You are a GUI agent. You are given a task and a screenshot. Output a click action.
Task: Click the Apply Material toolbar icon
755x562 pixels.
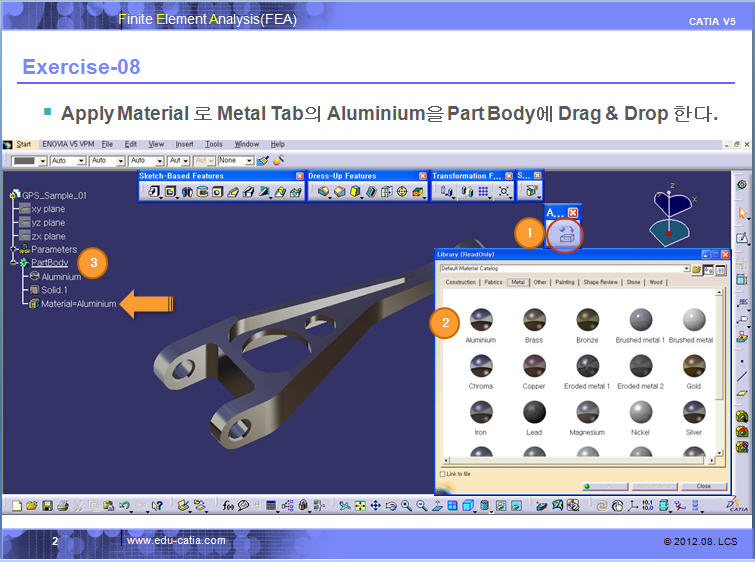click(x=566, y=234)
